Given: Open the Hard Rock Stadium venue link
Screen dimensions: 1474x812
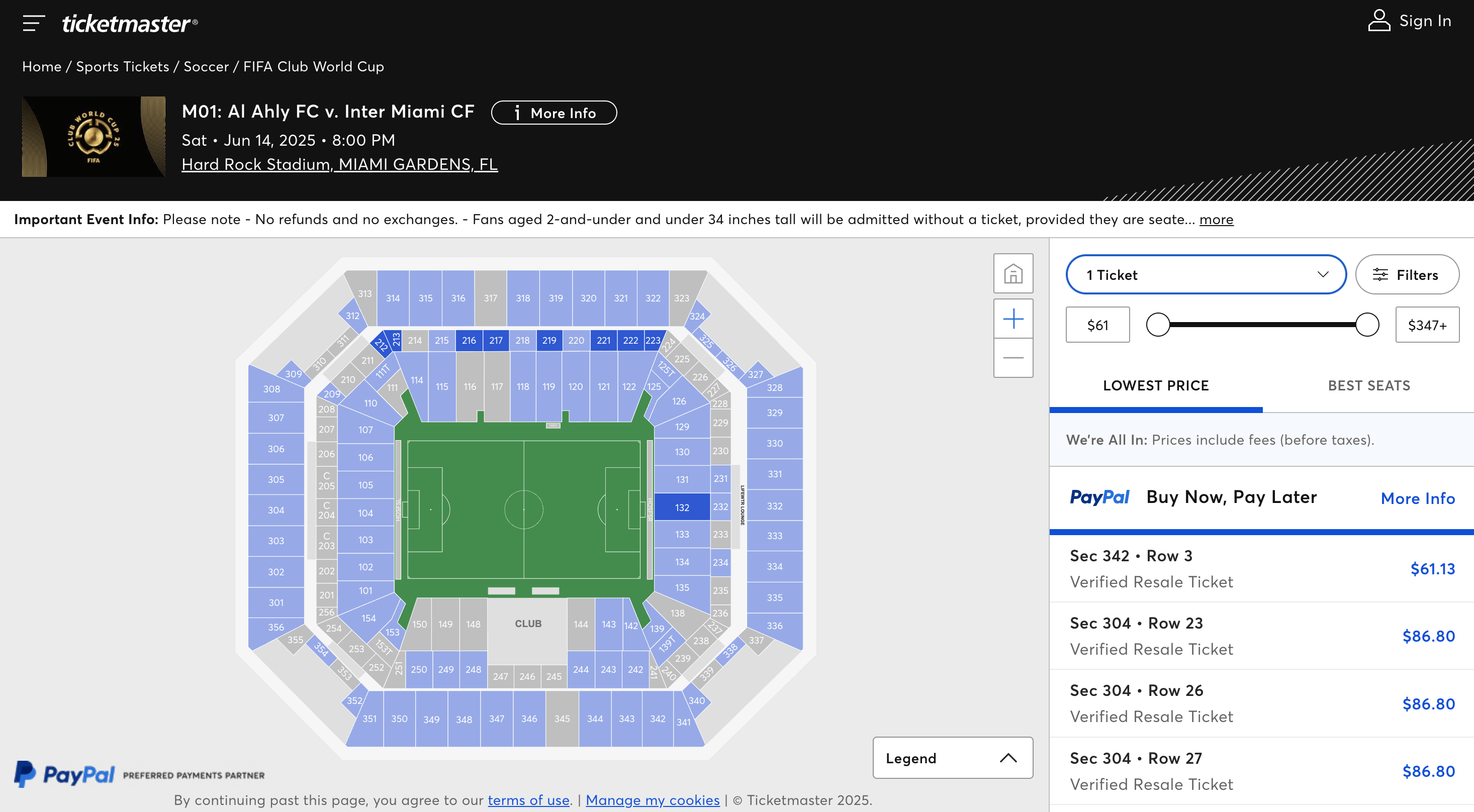Looking at the screenshot, I should click(x=339, y=164).
